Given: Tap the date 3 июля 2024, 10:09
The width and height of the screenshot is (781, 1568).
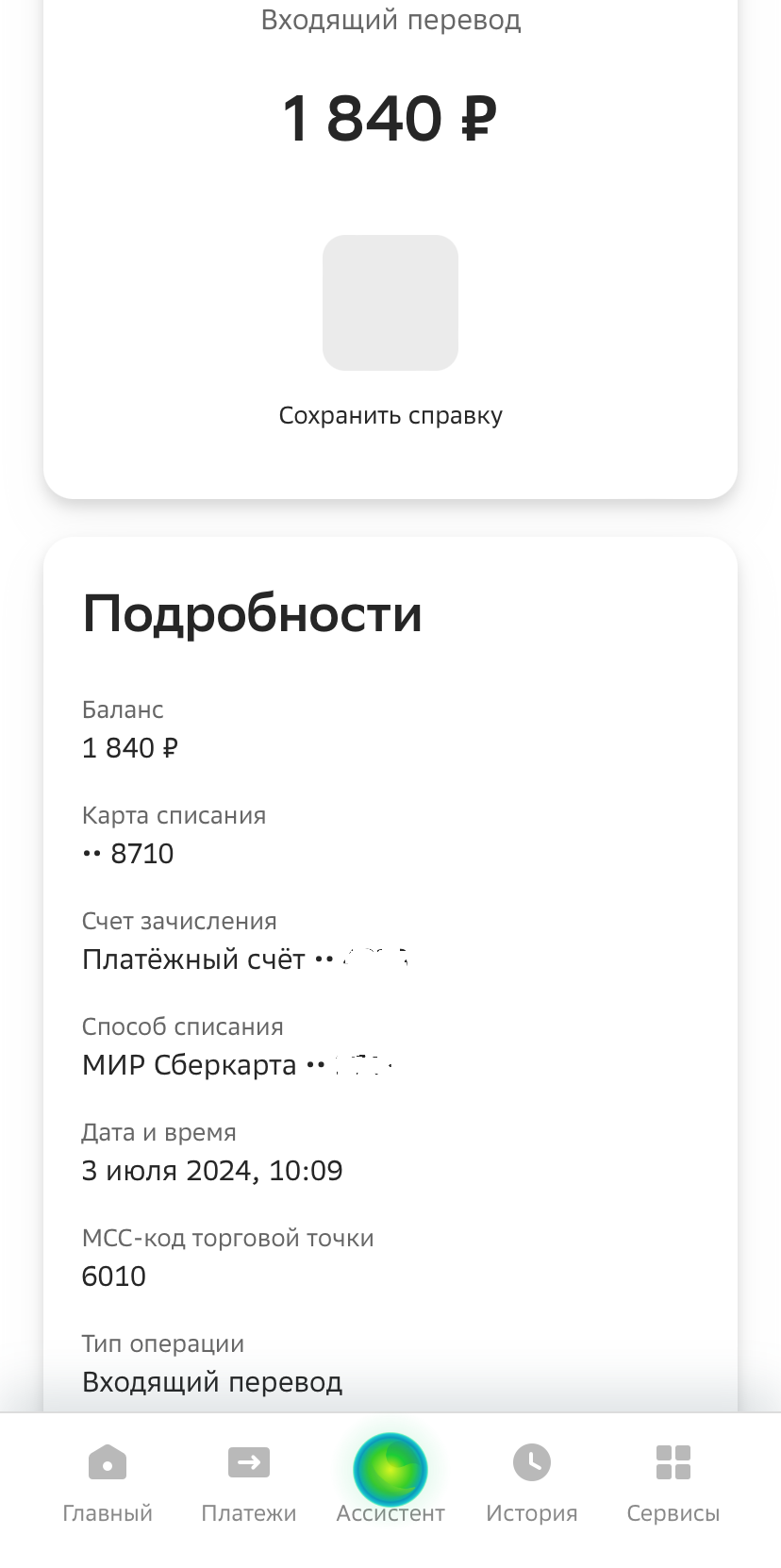Looking at the screenshot, I should (x=212, y=1171).
